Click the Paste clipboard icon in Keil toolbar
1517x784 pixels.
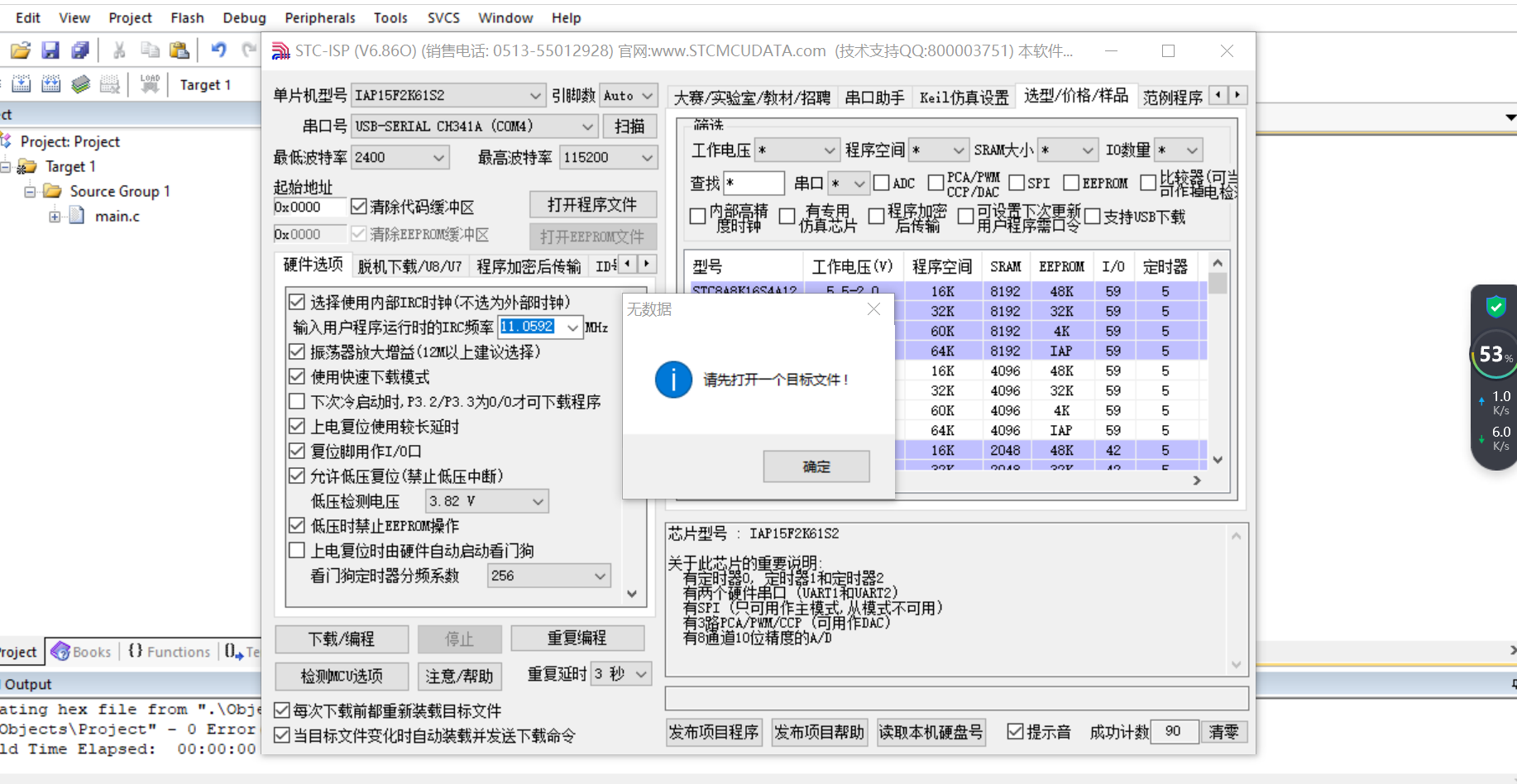pyautogui.click(x=179, y=50)
